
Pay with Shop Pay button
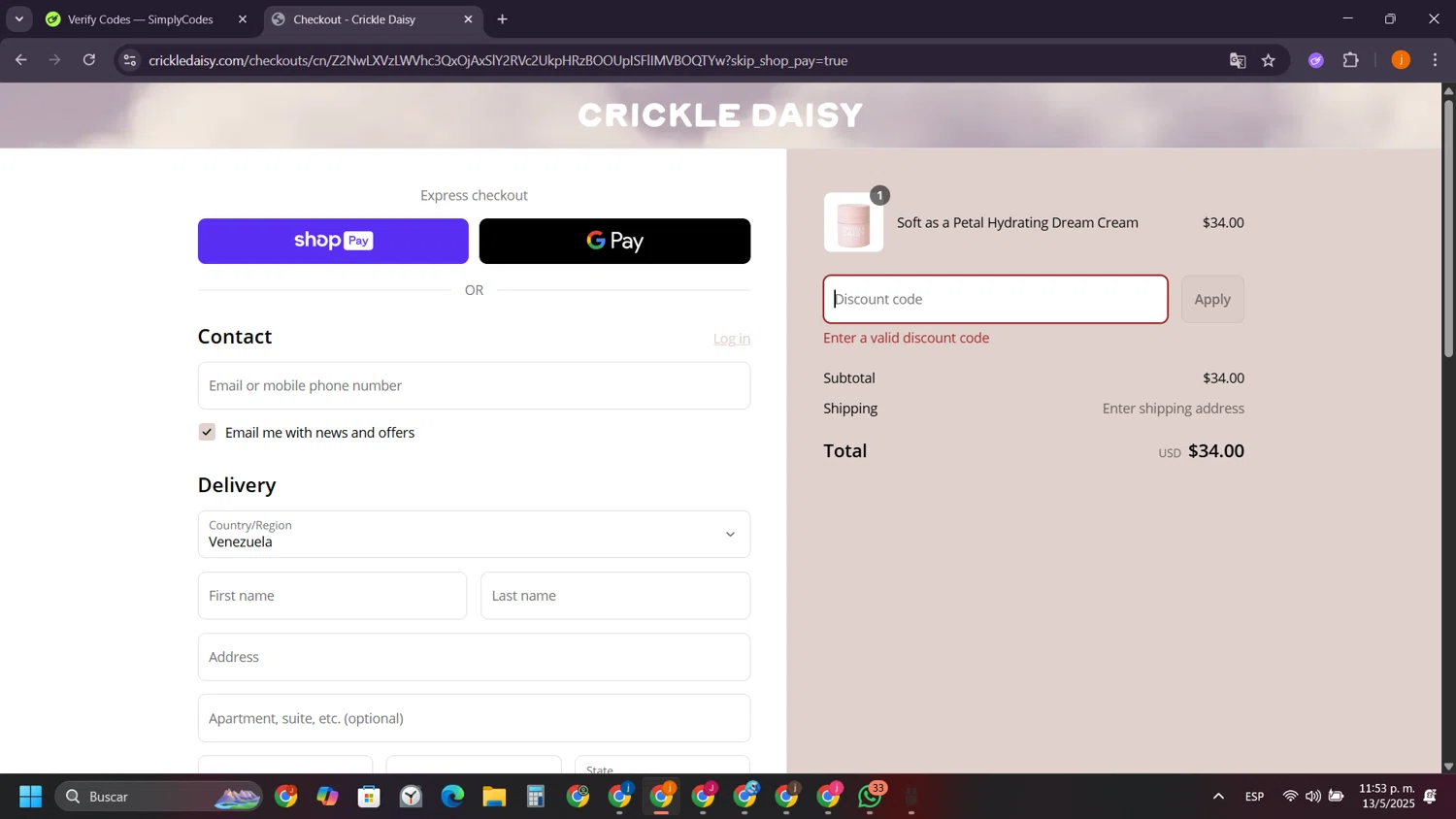click(333, 241)
